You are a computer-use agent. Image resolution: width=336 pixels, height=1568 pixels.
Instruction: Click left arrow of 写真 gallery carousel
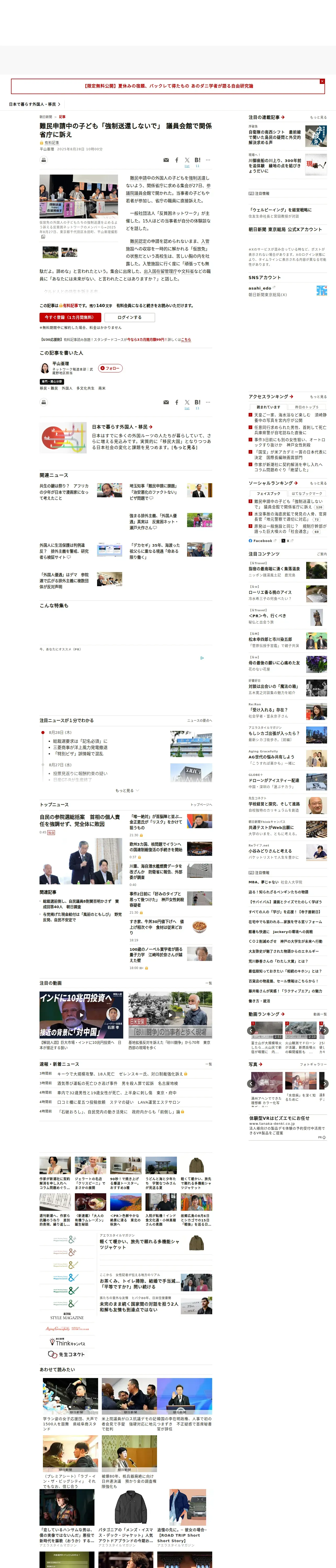coord(251,1083)
